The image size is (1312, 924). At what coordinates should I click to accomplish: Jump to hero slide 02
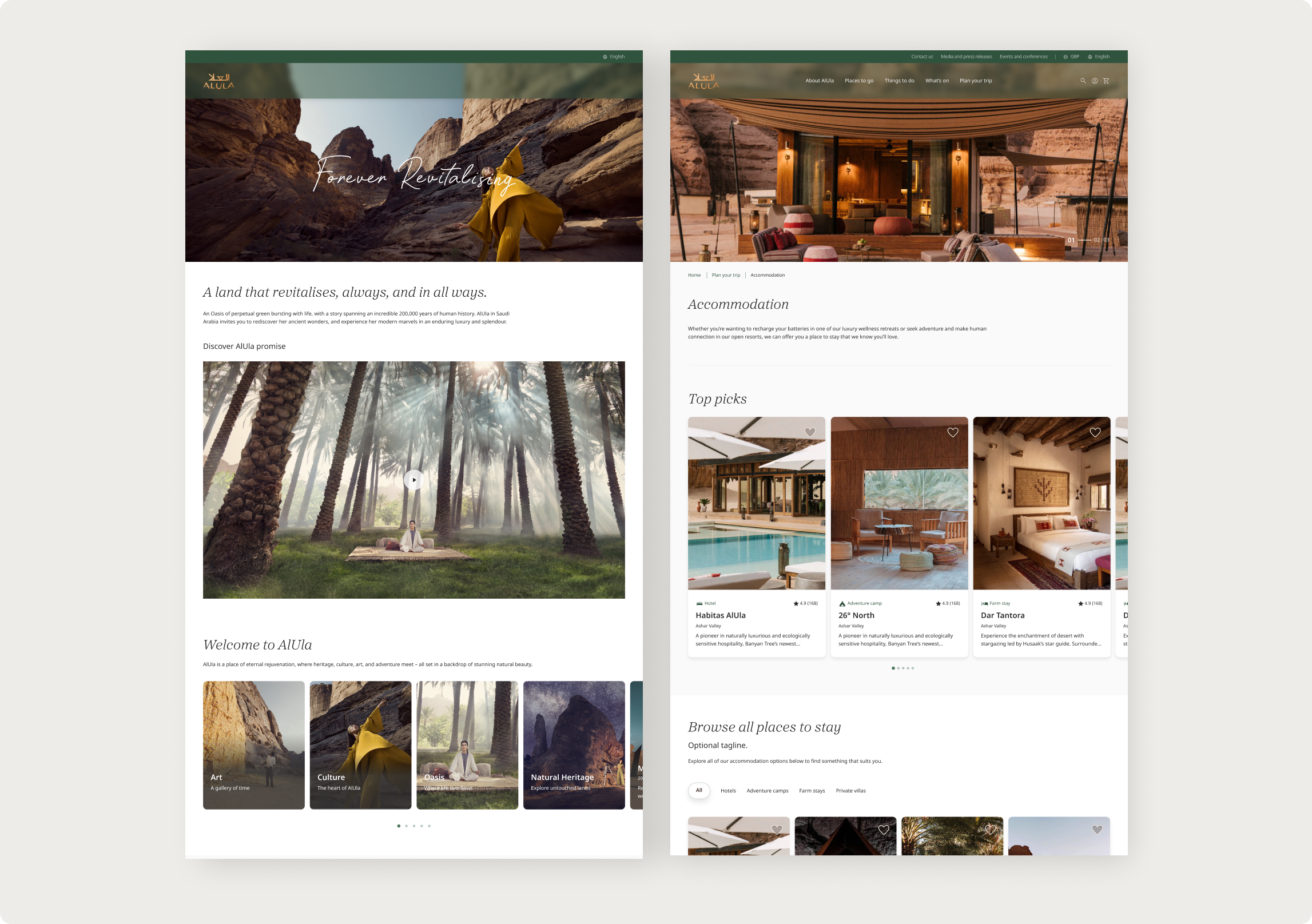point(1096,240)
